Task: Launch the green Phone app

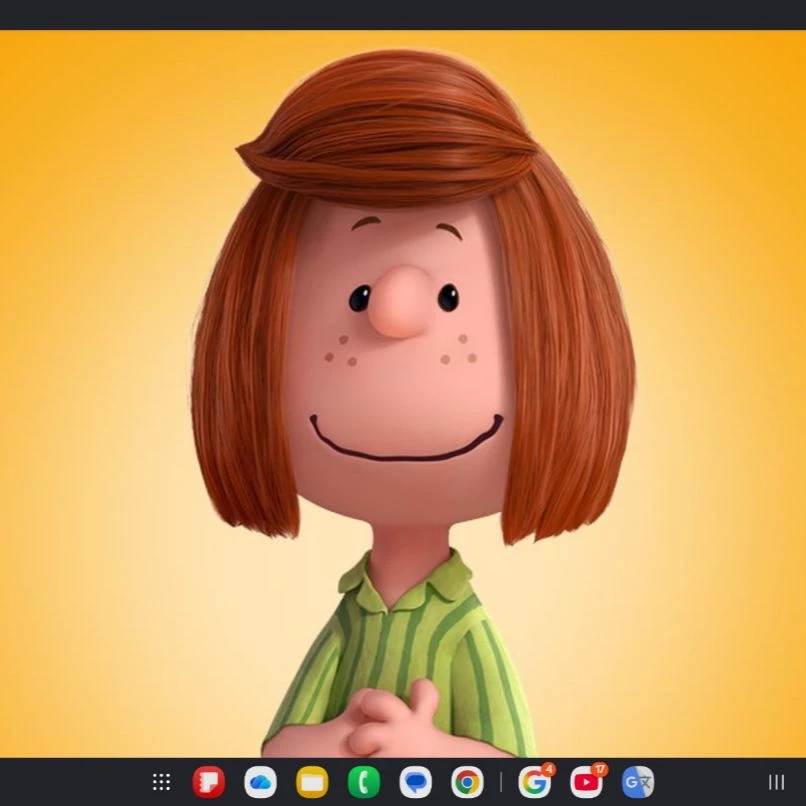Action: coord(364,782)
